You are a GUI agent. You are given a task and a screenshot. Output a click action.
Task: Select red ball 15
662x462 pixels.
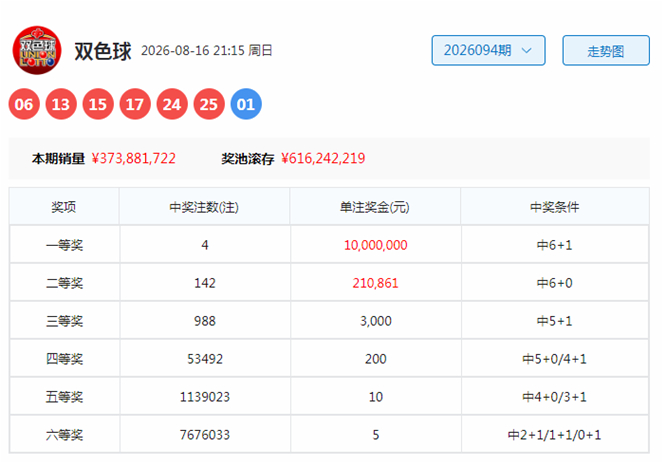pyautogui.click(x=98, y=104)
